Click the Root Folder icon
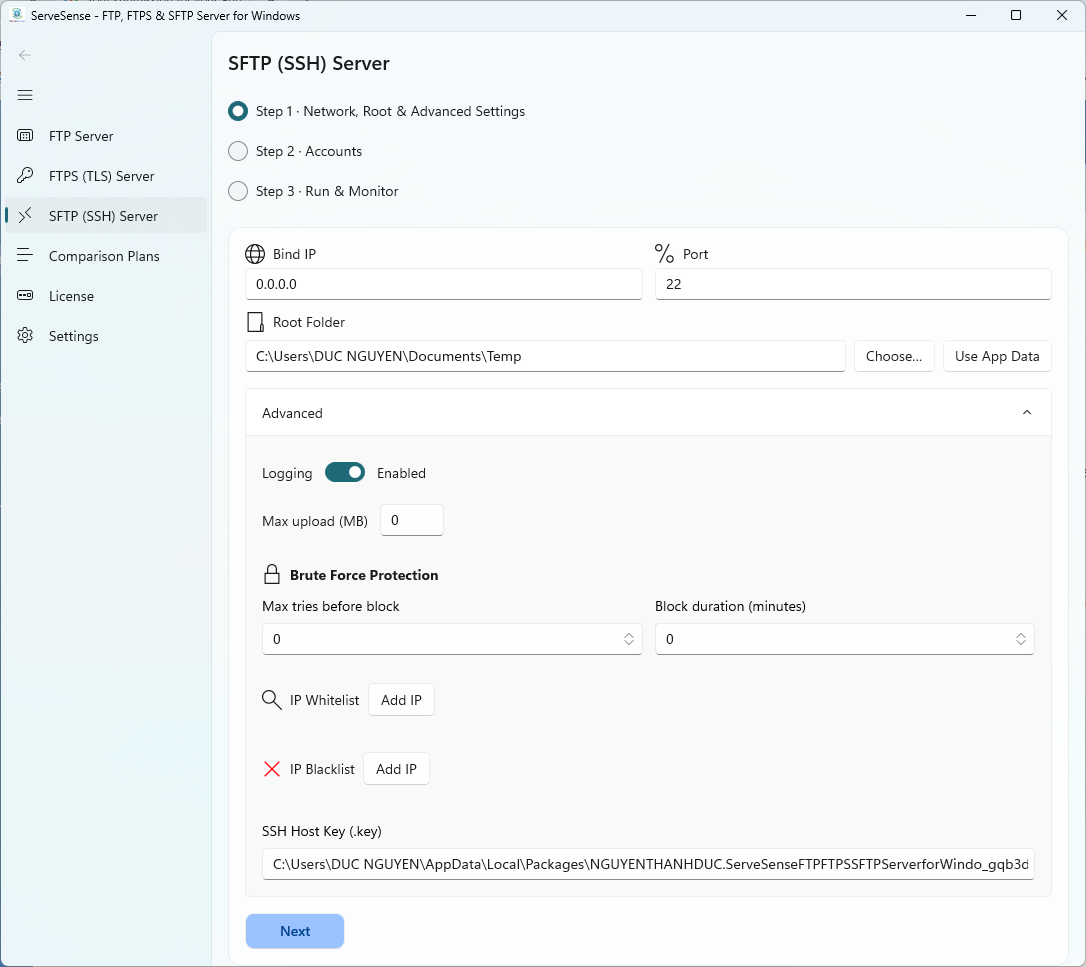The width and height of the screenshot is (1086, 967). pos(255,322)
